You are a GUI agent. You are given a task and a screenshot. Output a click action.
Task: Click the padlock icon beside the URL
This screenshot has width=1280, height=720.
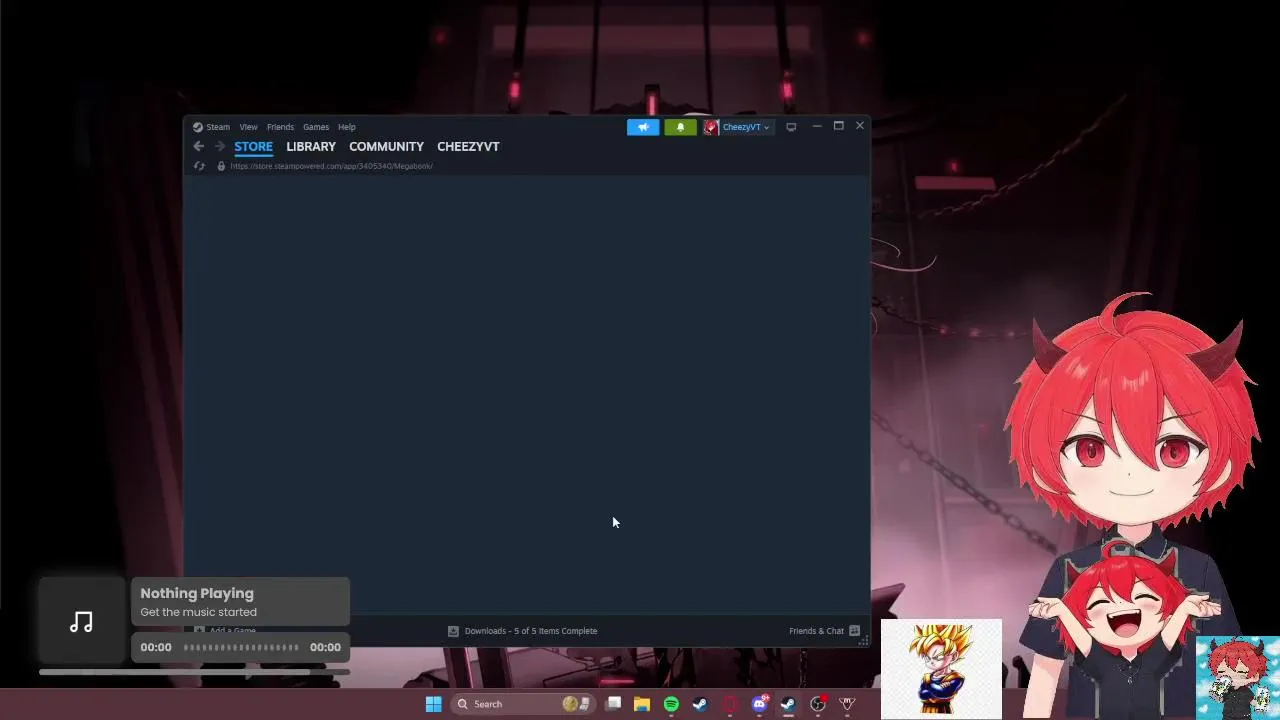pyautogui.click(x=221, y=166)
